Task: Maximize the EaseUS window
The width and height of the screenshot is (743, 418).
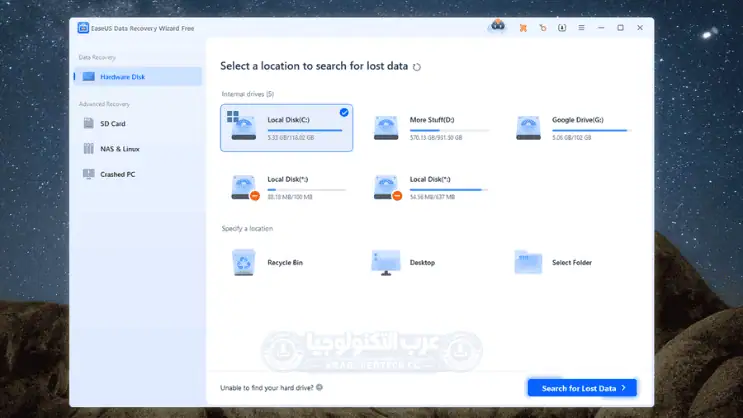Action: pos(620,28)
